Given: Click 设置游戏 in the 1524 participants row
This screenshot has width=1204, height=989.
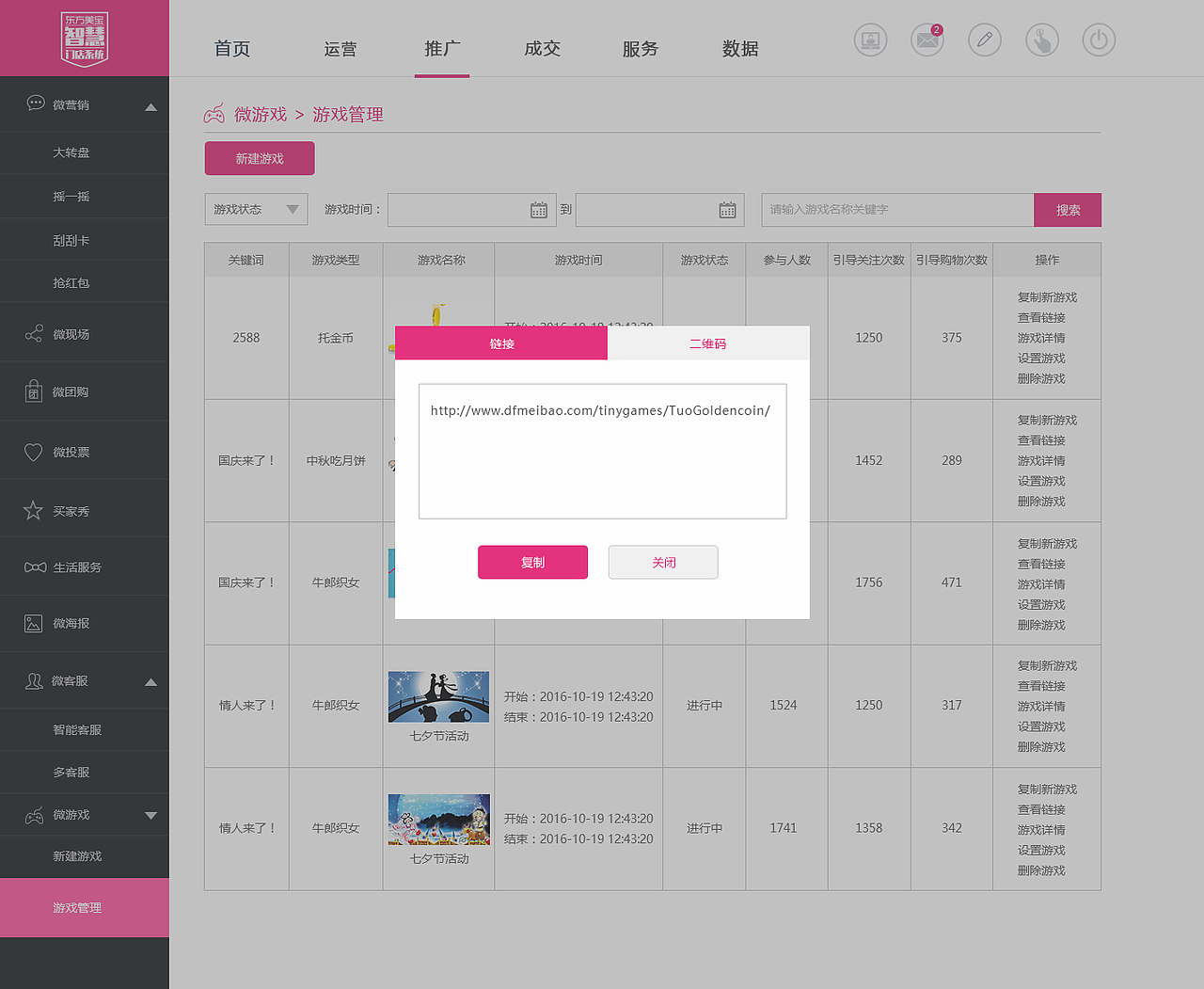Looking at the screenshot, I should coord(1041,726).
